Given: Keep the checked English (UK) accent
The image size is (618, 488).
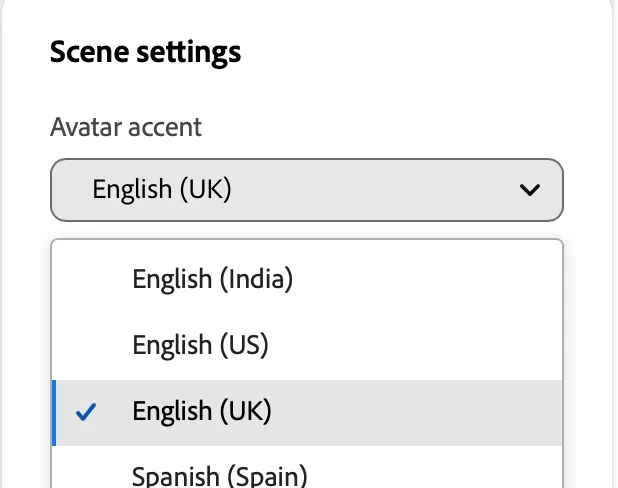Looking at the screenshot, I should [202, 411].
